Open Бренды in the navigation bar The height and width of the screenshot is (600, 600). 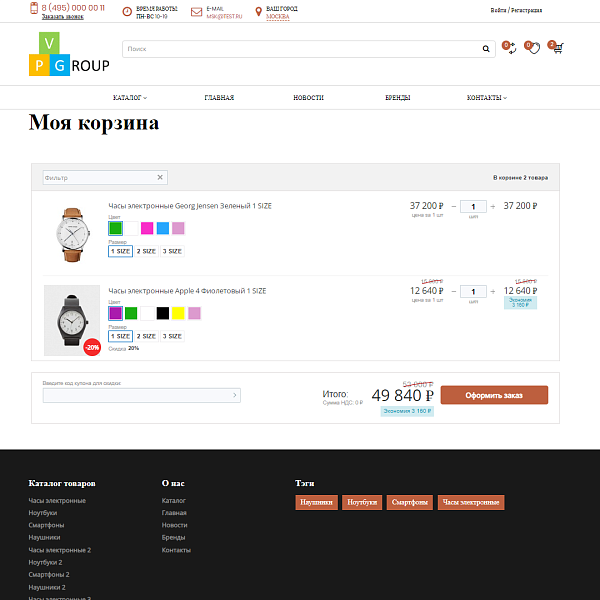click(x=397, y=98)
